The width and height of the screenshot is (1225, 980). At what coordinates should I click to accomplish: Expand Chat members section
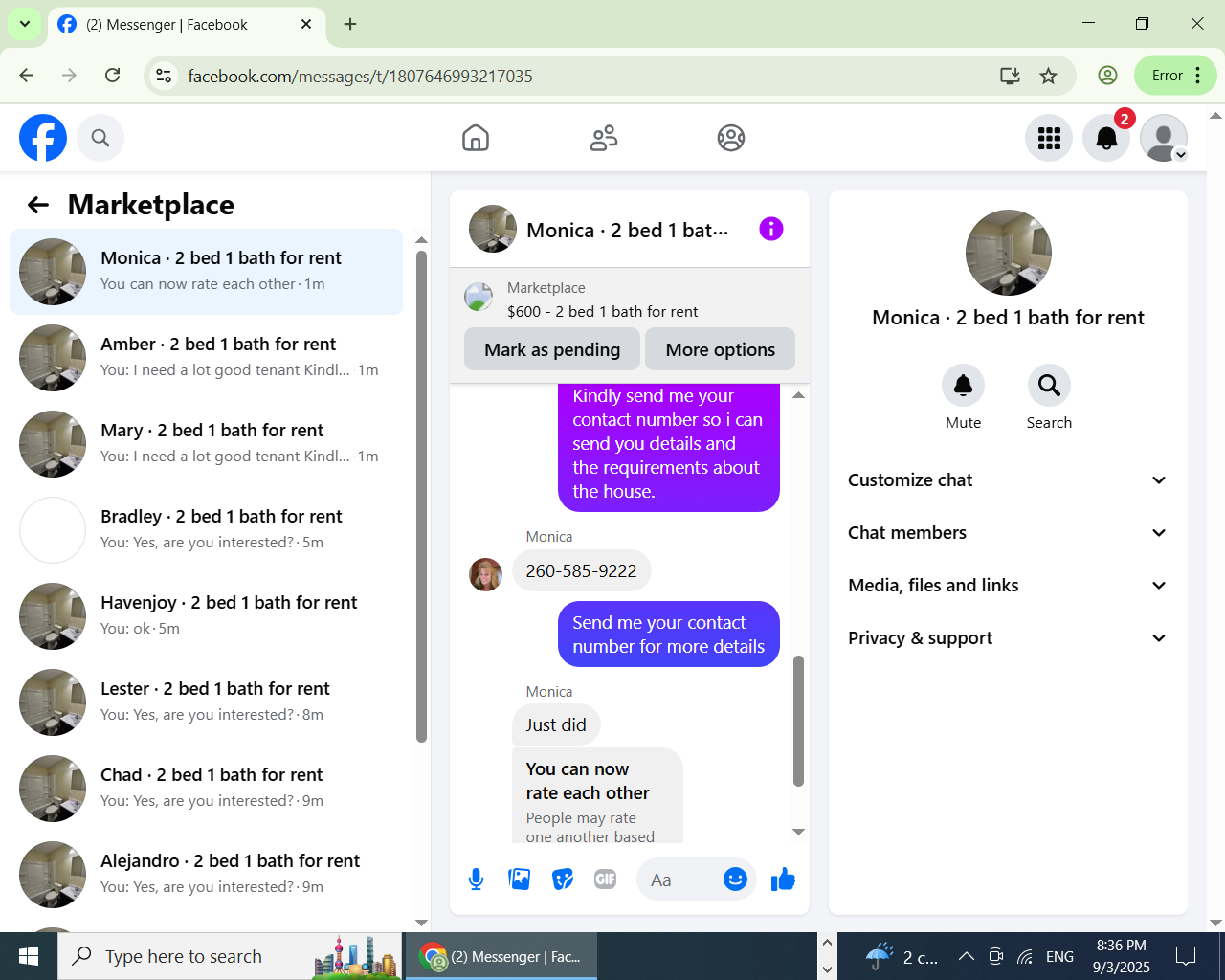point(1008,533)
